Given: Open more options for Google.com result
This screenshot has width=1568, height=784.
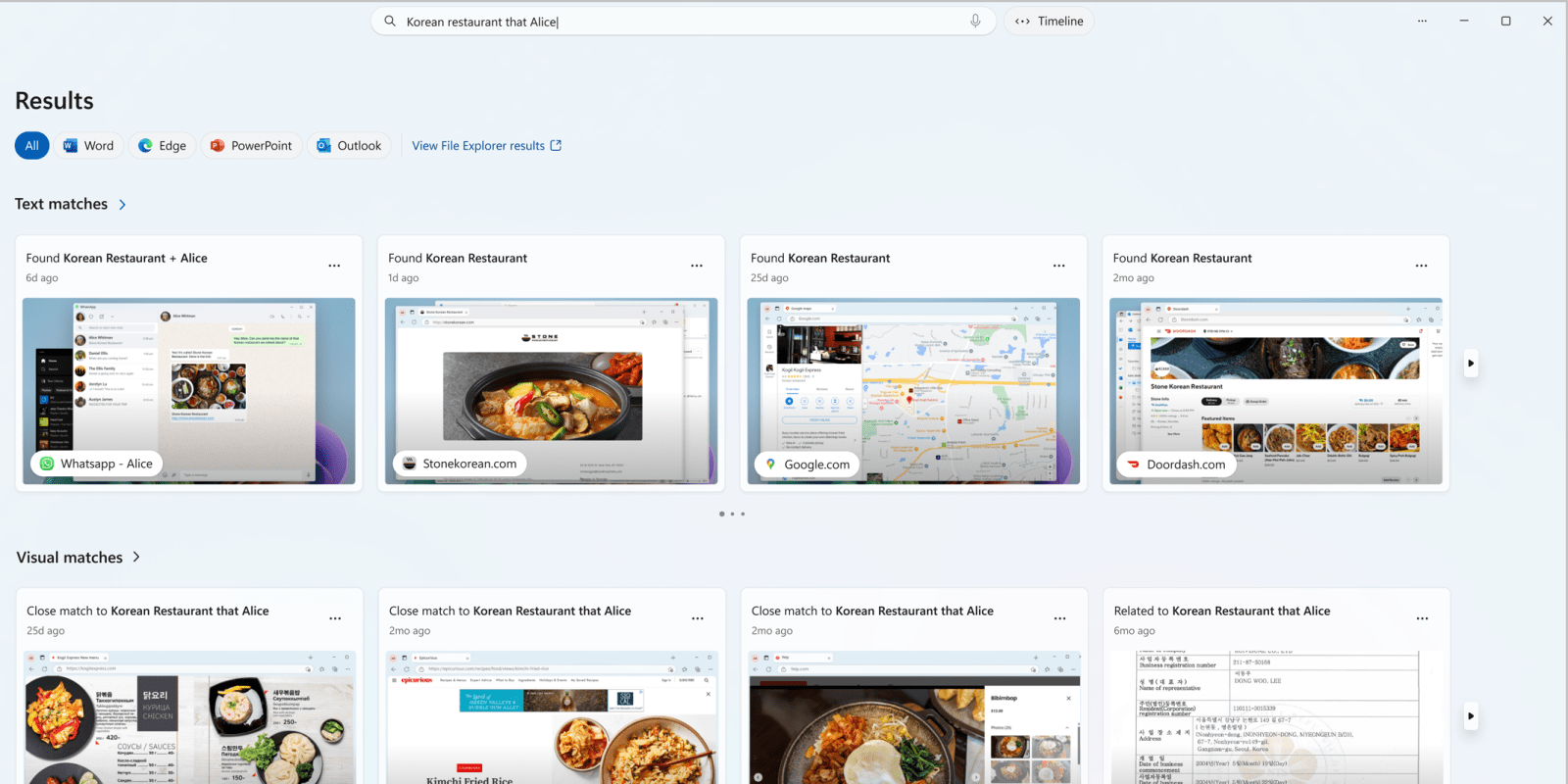Looking at the screenshot, I should click(1059, 266).
